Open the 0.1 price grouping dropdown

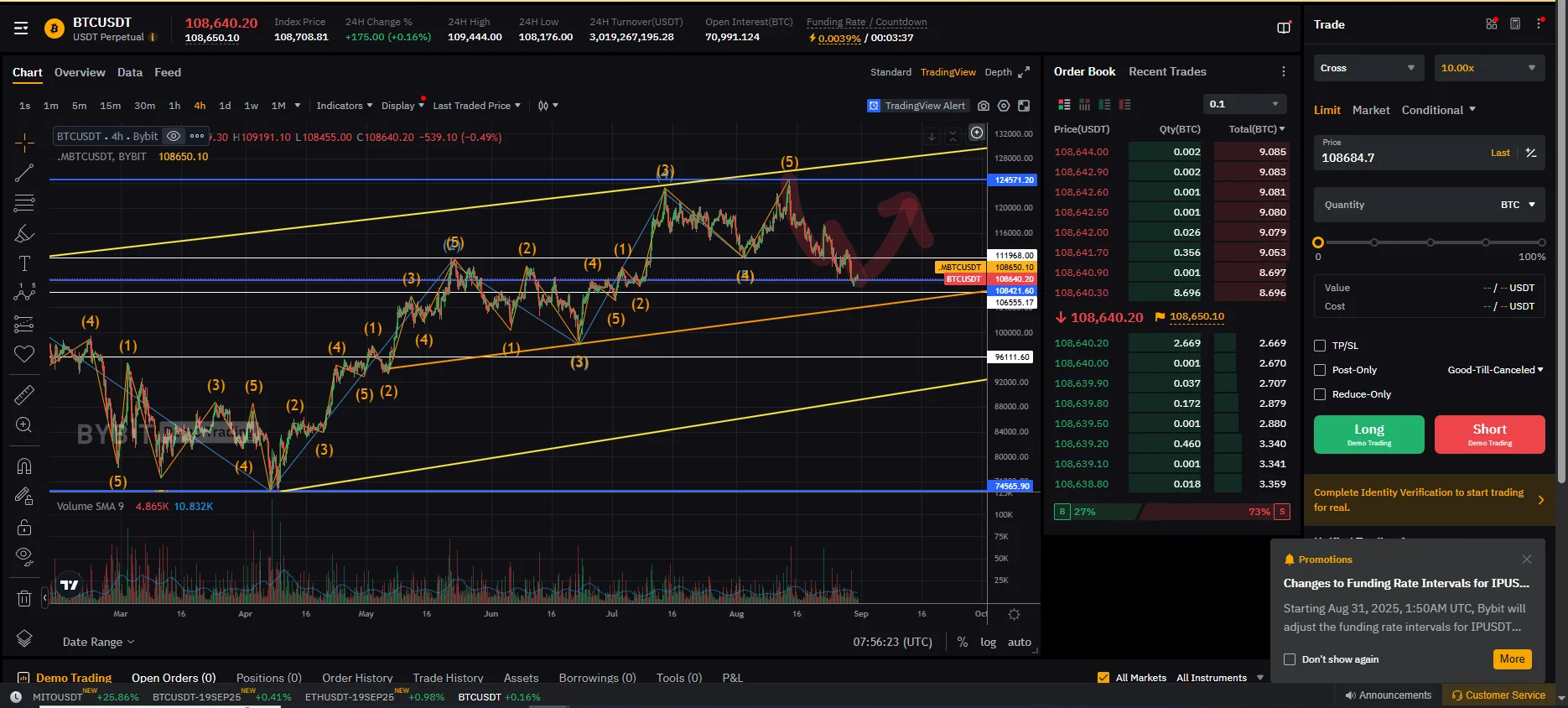pos(1244,104)
